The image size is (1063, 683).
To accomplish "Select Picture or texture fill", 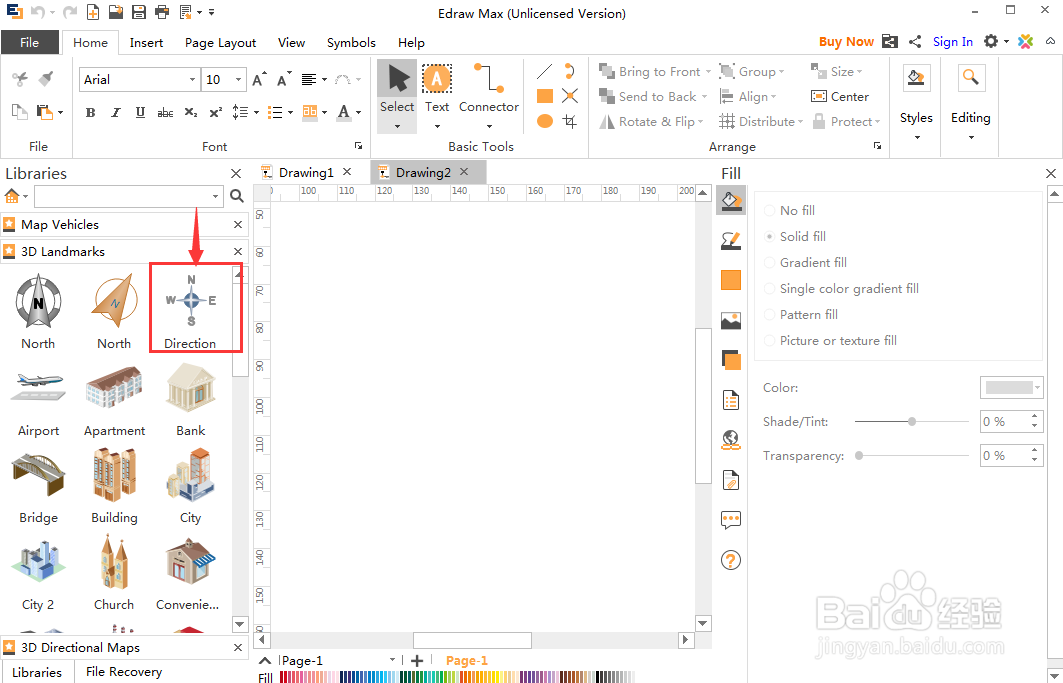I will coord(830,340).
